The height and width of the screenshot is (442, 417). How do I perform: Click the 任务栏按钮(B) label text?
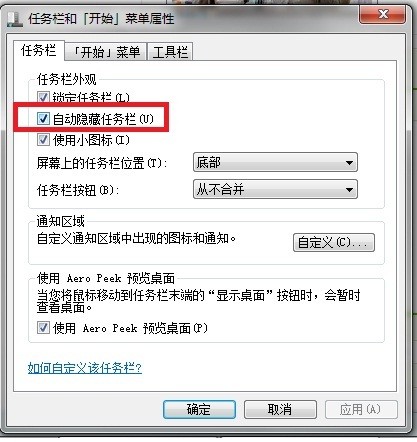pyautogui.click(x=78, y=190)
